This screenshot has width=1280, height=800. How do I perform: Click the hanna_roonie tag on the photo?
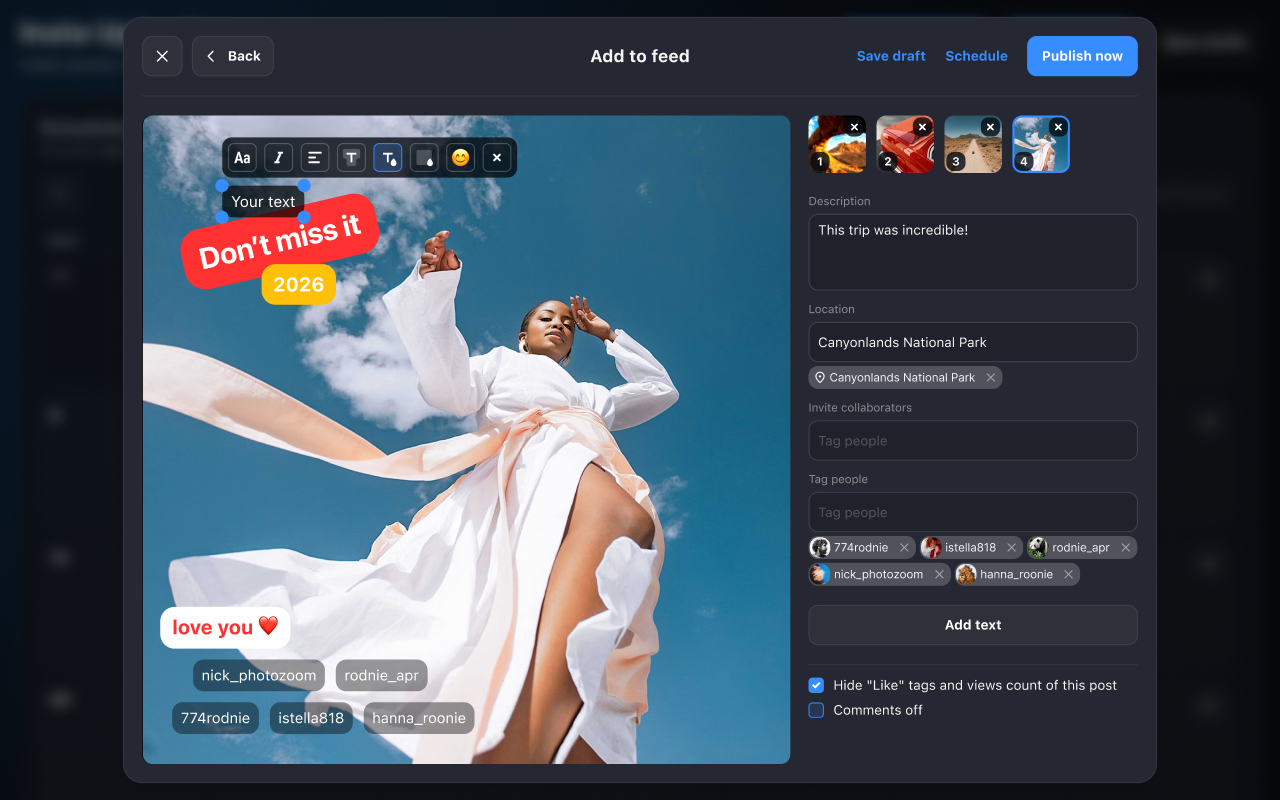pos(419,718)
